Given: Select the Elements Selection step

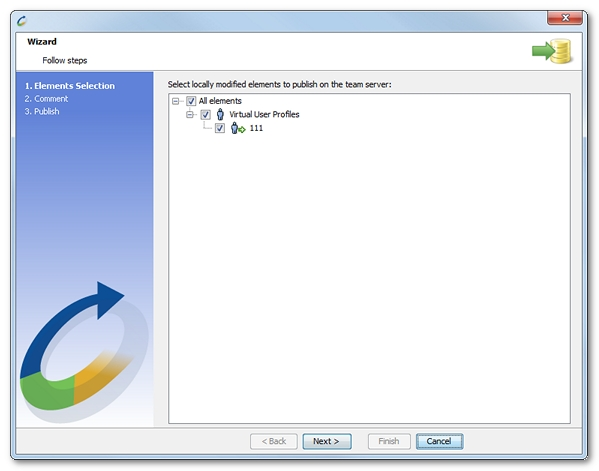Looking at the screenshot, I should (x=70, y=86).
